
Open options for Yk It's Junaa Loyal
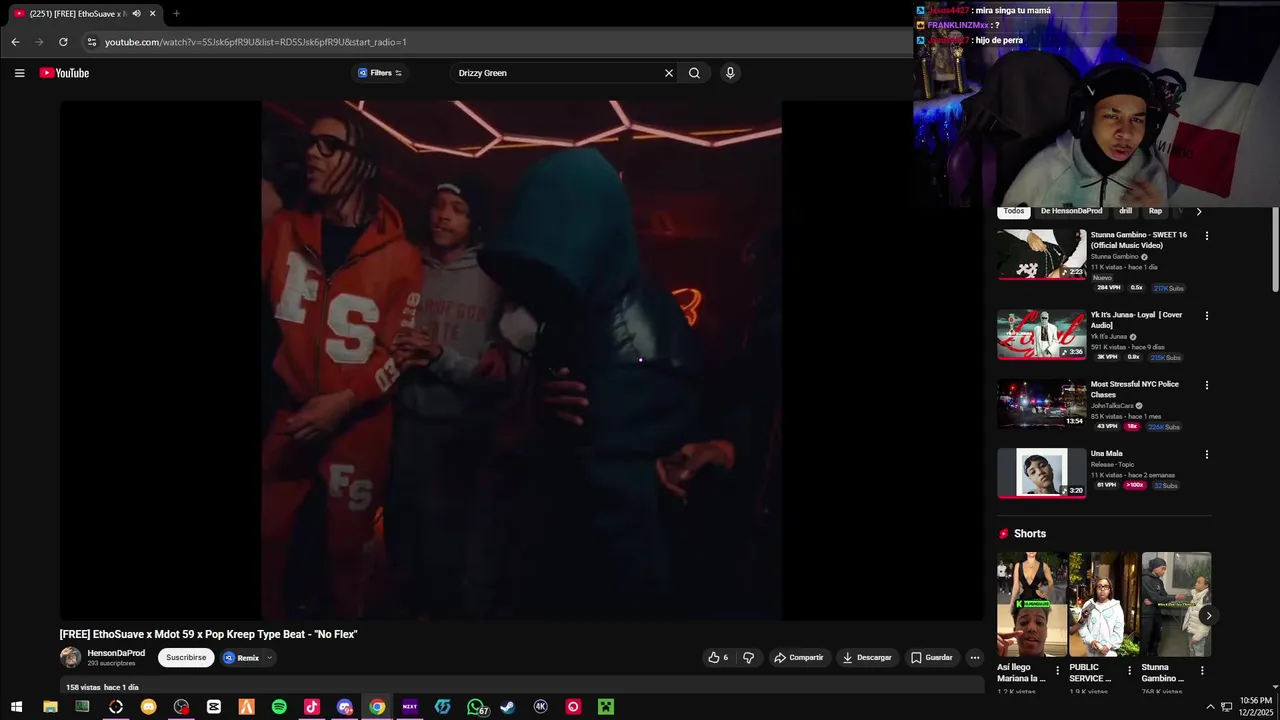pos(1206,316)
